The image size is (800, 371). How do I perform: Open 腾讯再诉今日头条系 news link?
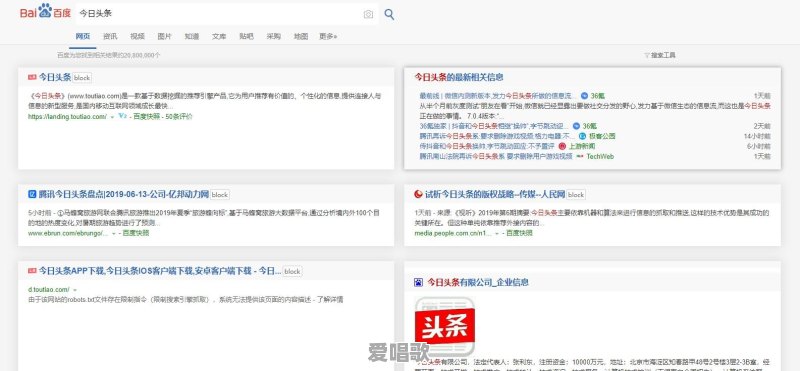click(497, 136)
